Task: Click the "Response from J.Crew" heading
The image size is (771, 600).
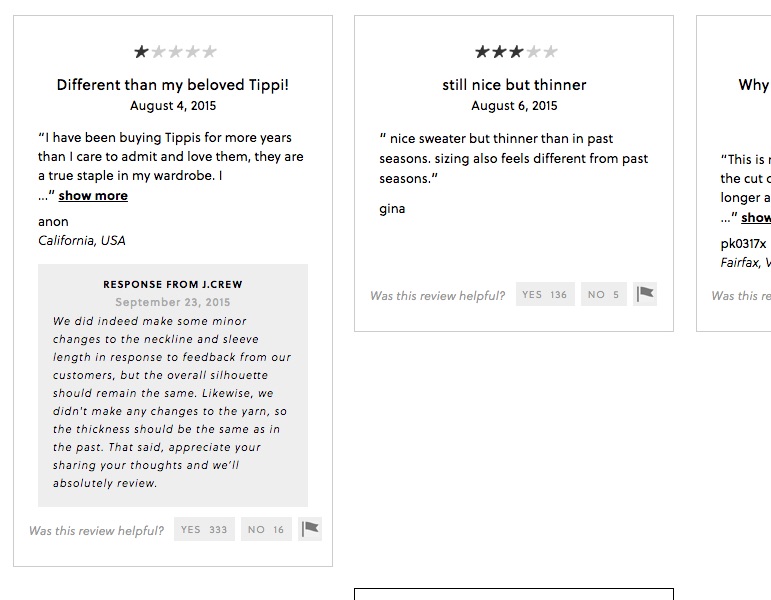Action: pyautogui.click(x=173, y=284)
